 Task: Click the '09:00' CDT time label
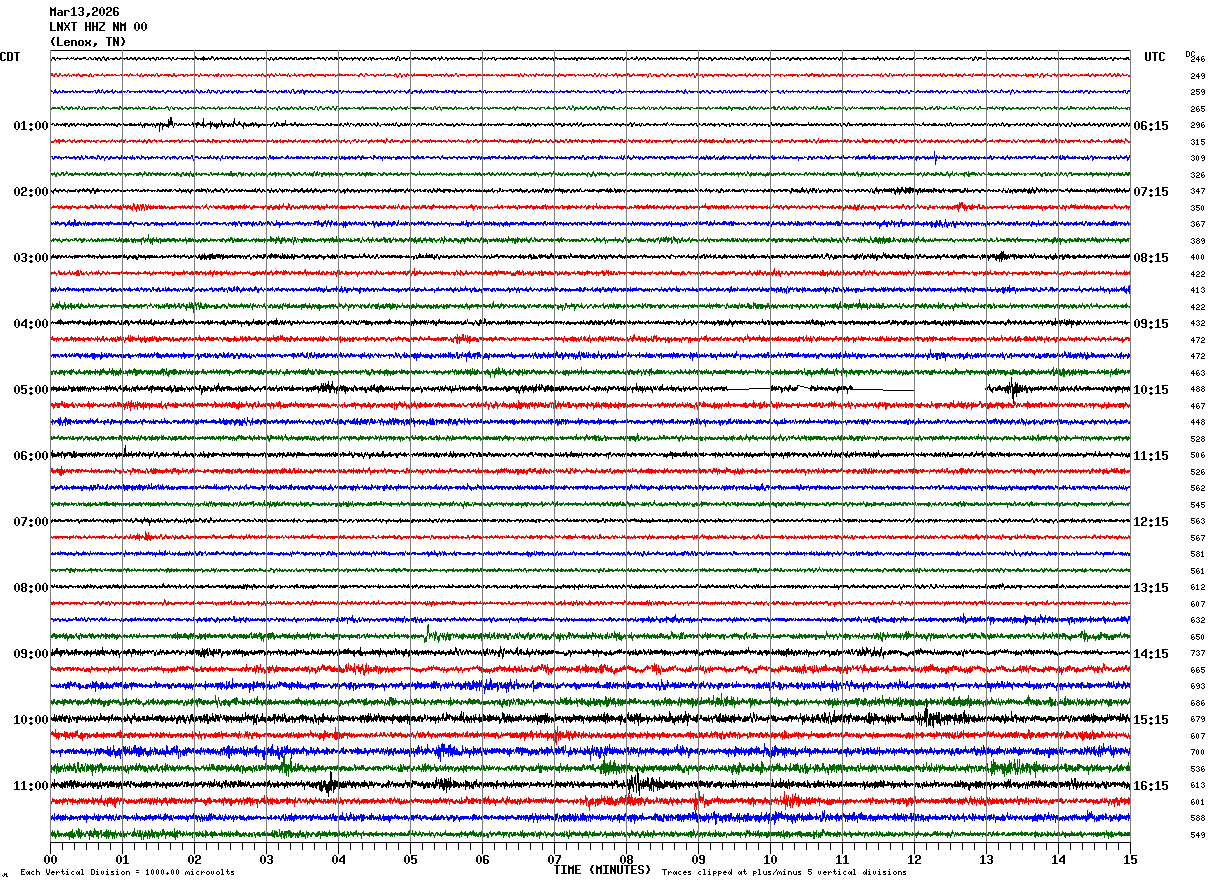pyautogui.click(x=31, y=654)
